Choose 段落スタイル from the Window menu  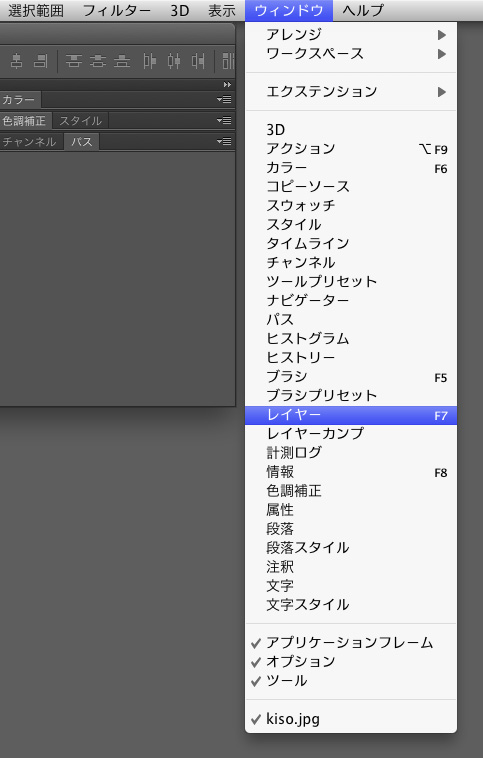(351, 548)
